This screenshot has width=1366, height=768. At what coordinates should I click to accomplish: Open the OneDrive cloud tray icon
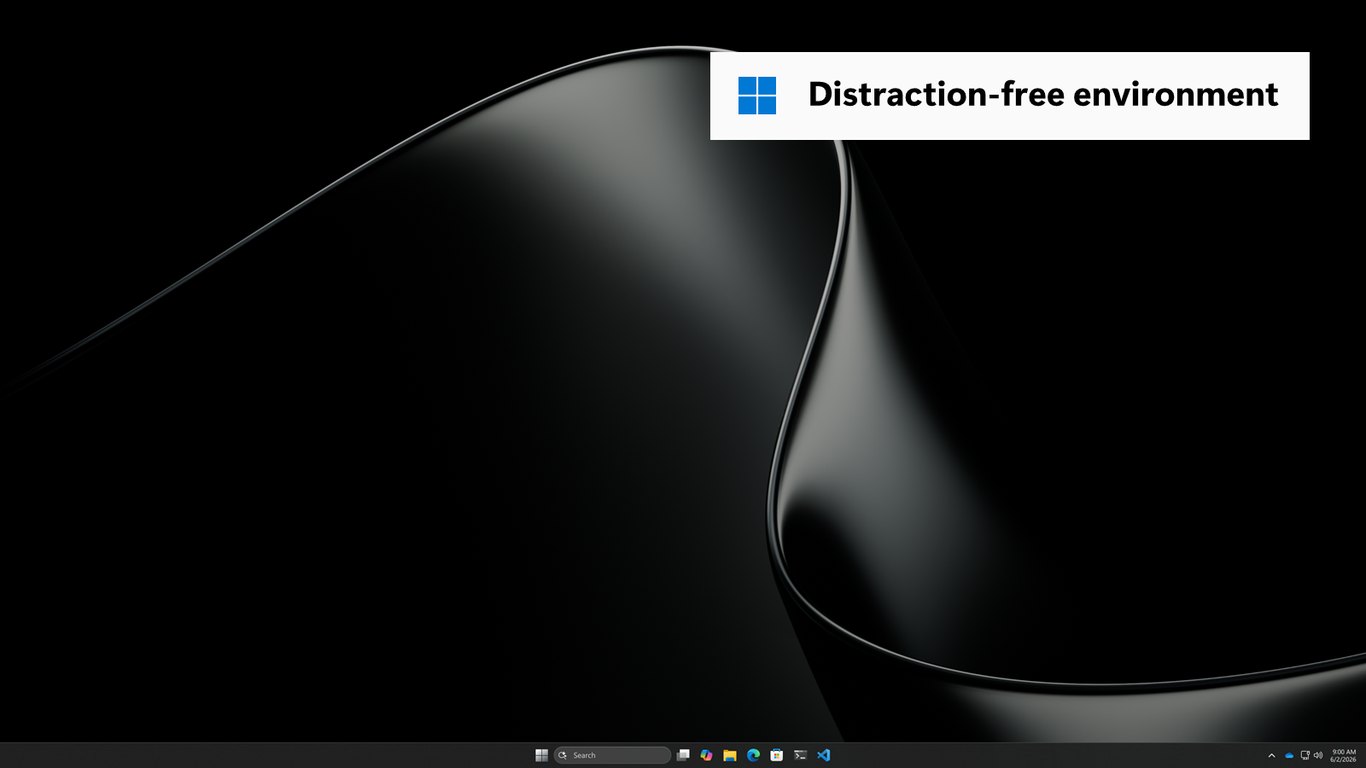(1289, 755)
